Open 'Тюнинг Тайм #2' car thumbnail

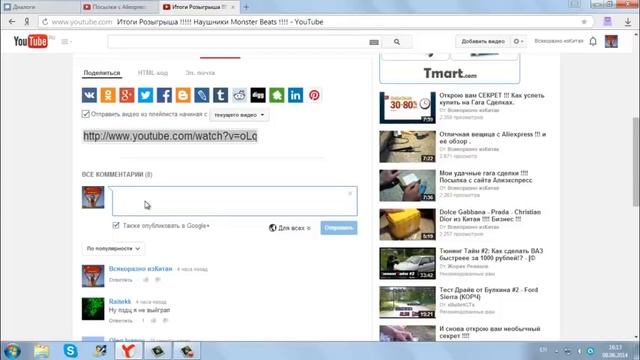pyautogui.click(x=407, y=263)
